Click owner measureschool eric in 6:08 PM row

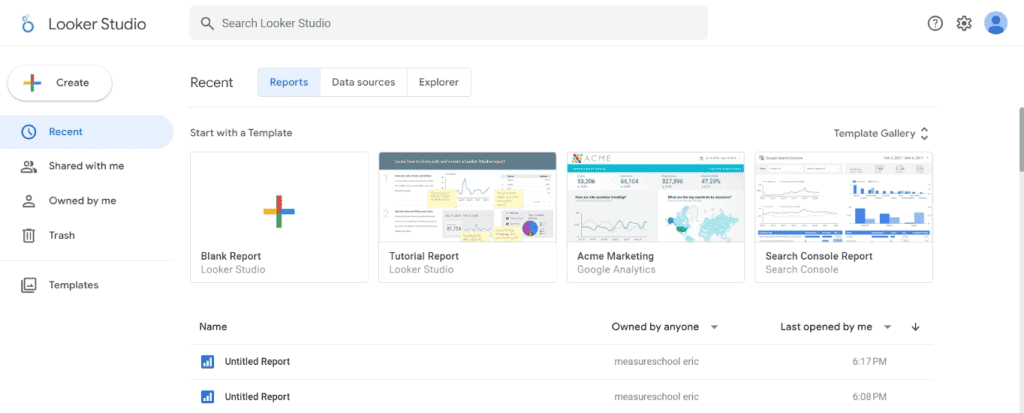[x=656, y=397]
